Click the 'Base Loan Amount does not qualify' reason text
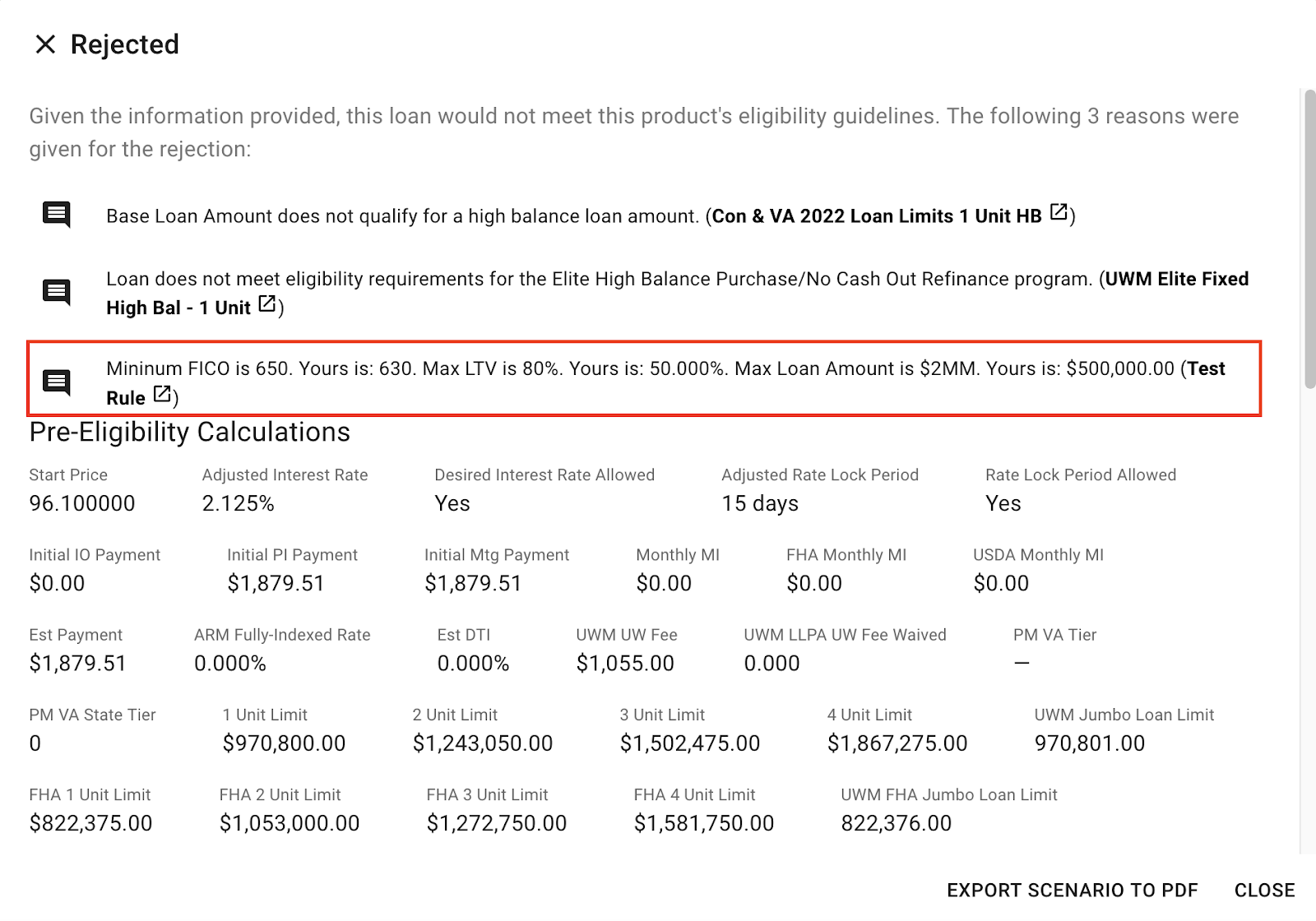The image size is (1316, 921). click(402, 216)
